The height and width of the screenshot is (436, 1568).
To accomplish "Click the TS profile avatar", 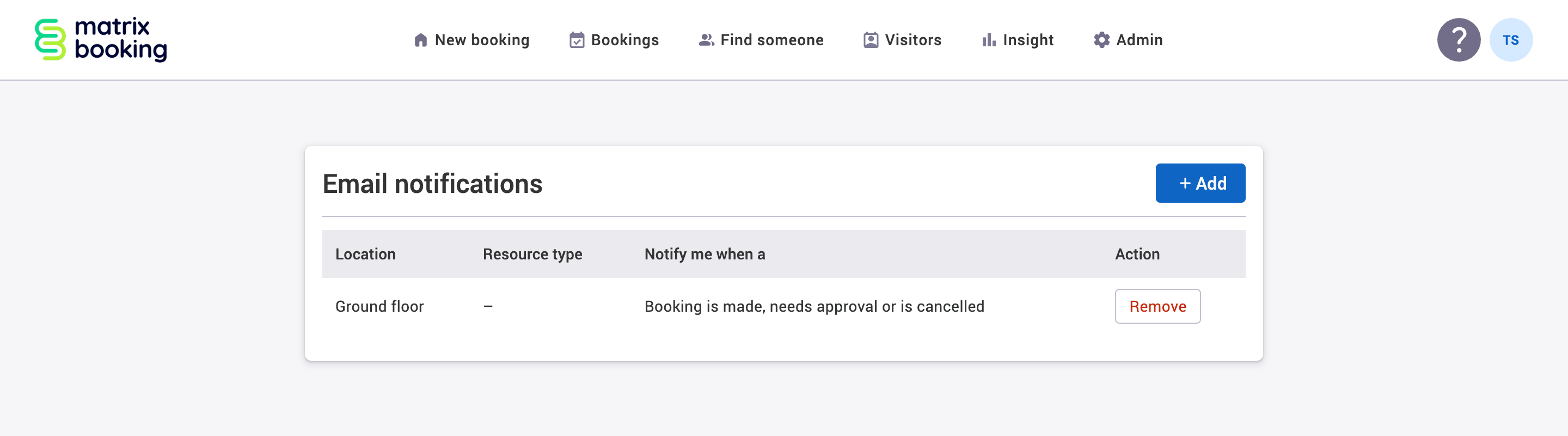I will point(1512,40).
